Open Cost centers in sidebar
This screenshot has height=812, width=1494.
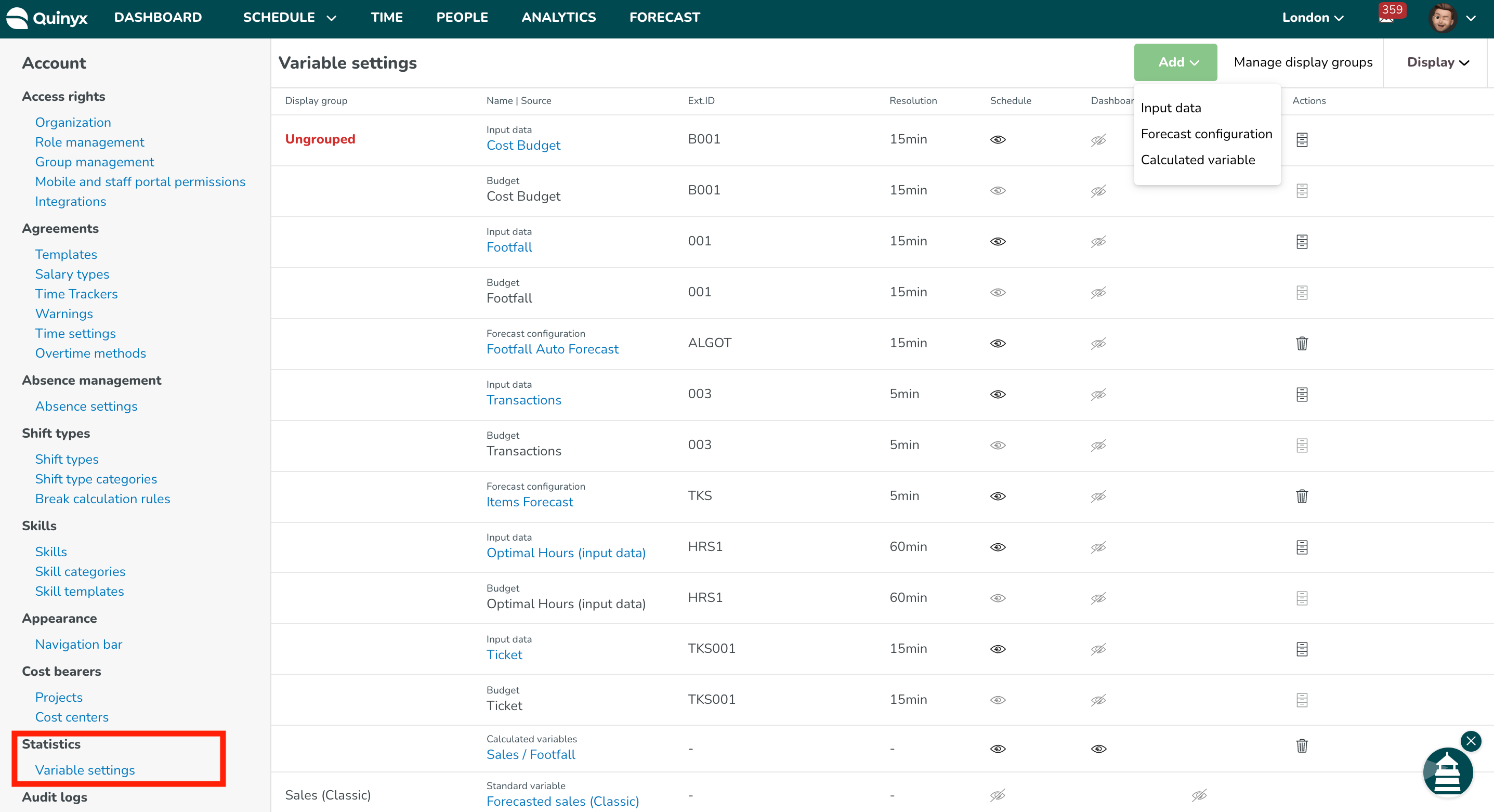point(72,717)
